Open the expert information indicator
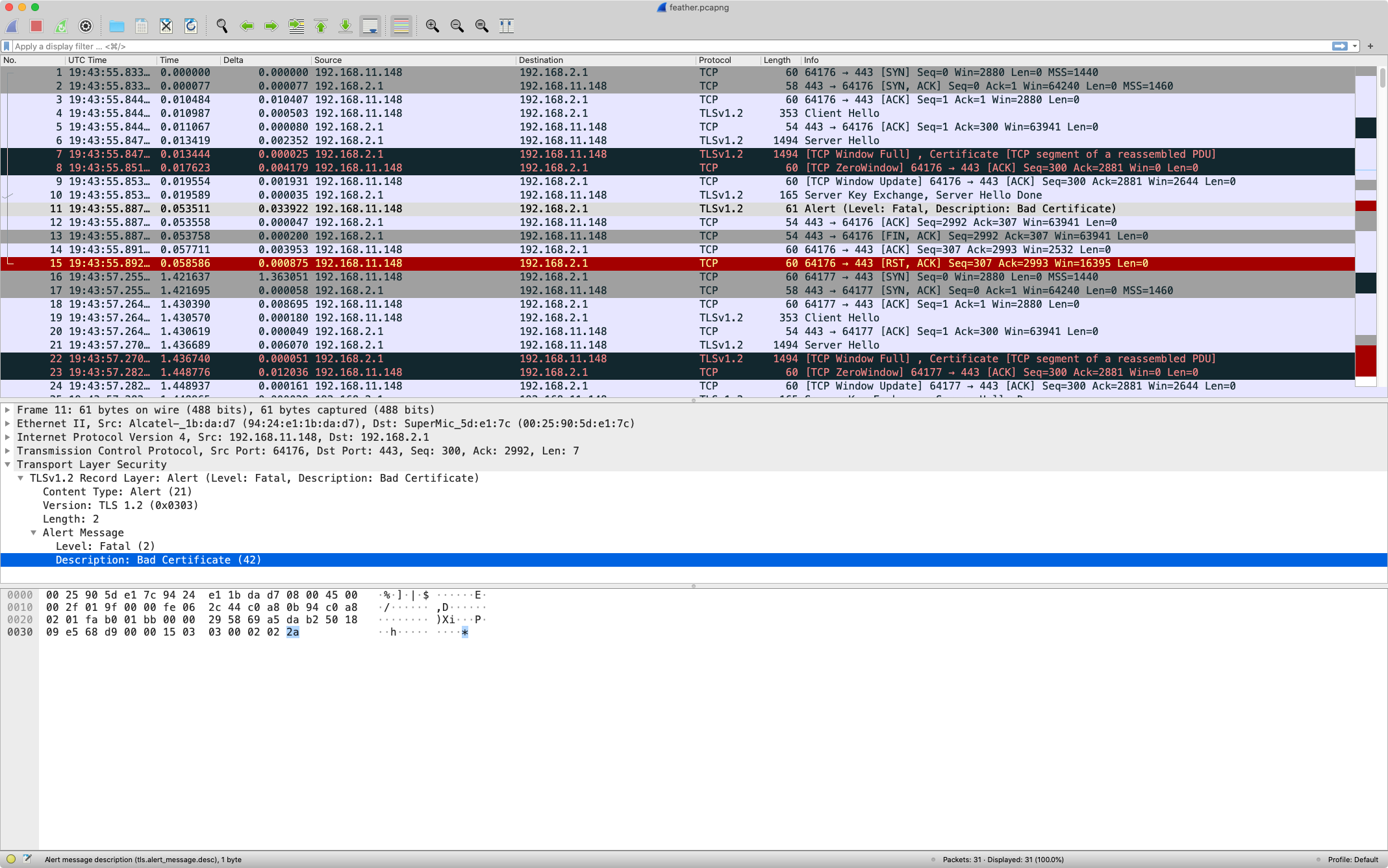Image resolution: width=1388 pixels, height=868 pixels. pos(11,859)
